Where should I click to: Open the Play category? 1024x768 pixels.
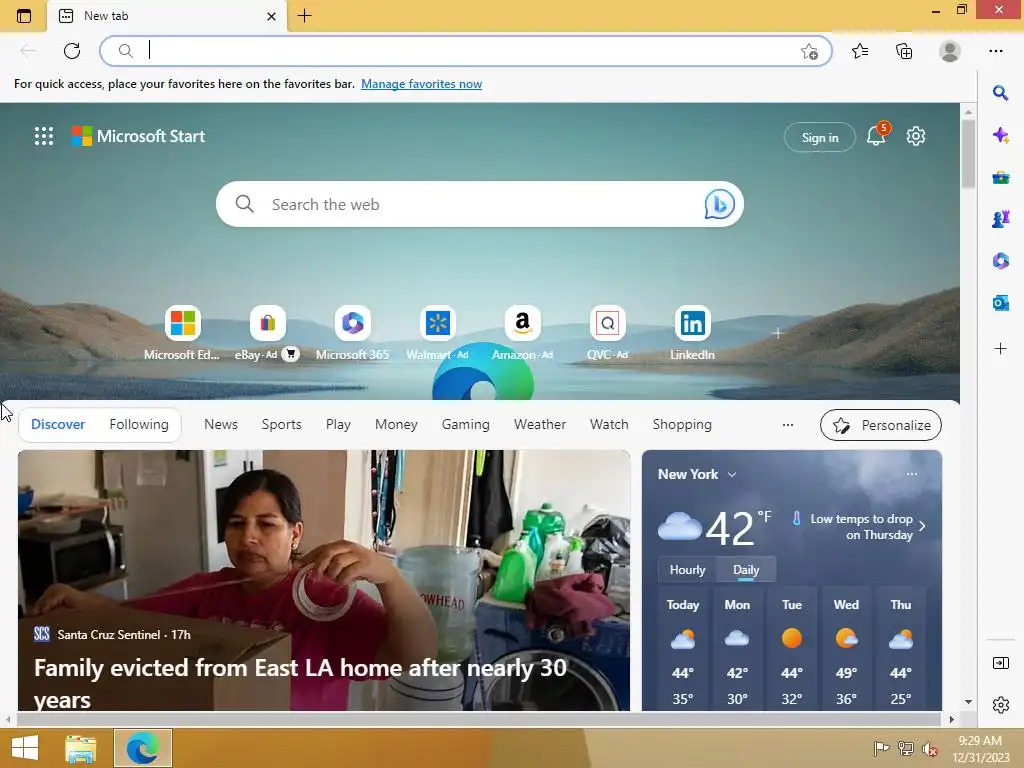click(x=338, y=424)
